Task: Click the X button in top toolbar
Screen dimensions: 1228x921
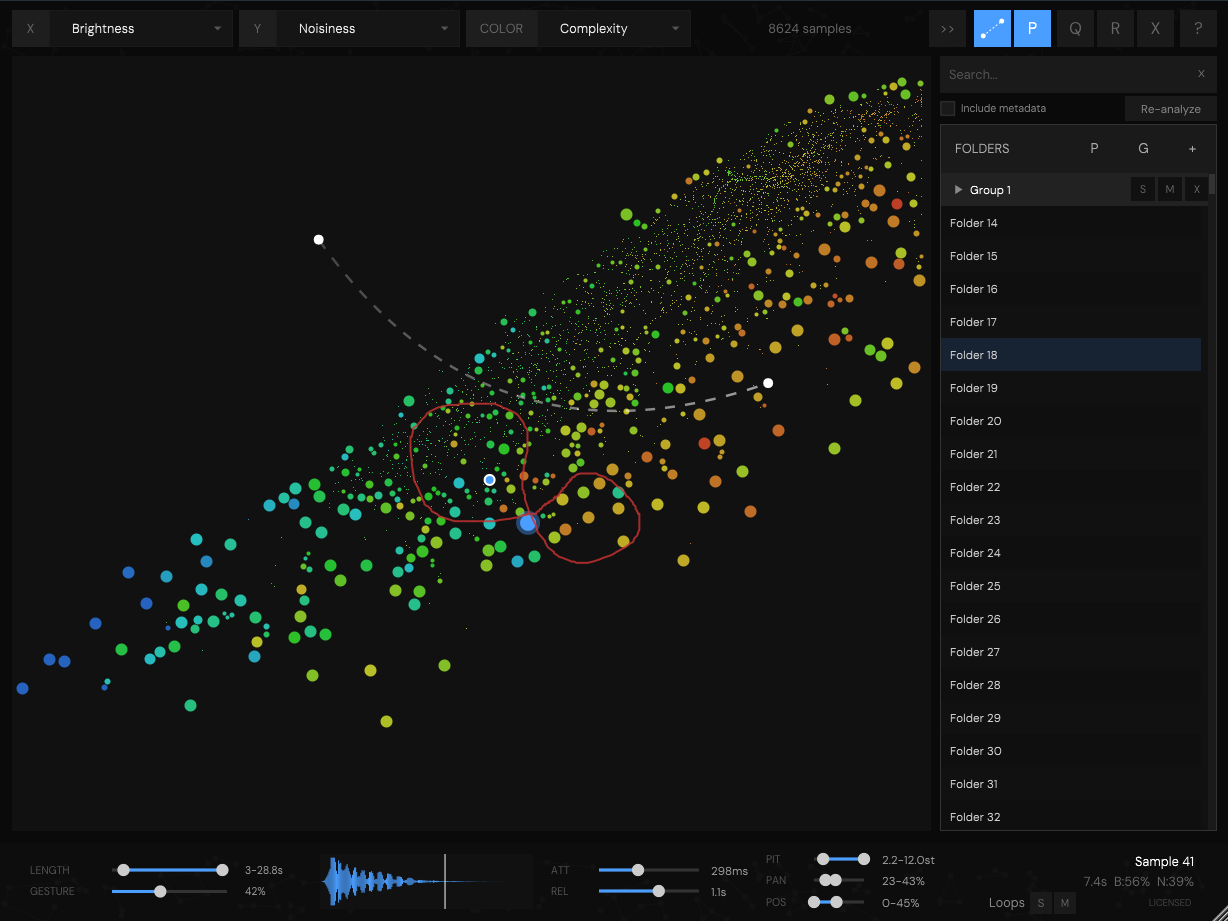Action: 1156,29
